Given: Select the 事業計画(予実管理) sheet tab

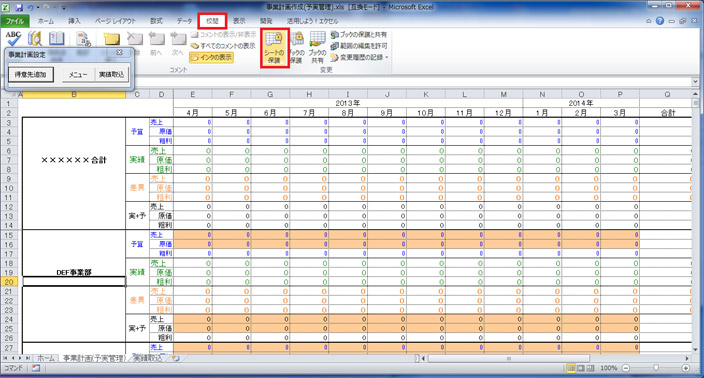Looking at the screenshot, I should pos(93,358).
